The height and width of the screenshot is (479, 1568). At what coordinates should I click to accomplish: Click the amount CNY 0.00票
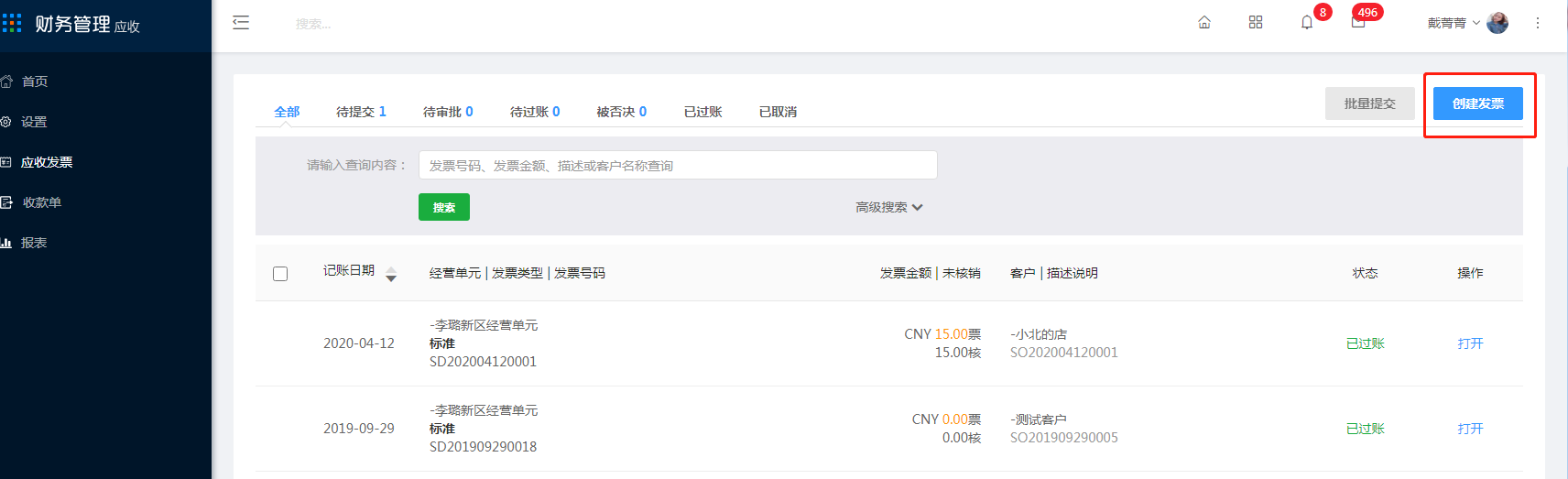(946, 419)
